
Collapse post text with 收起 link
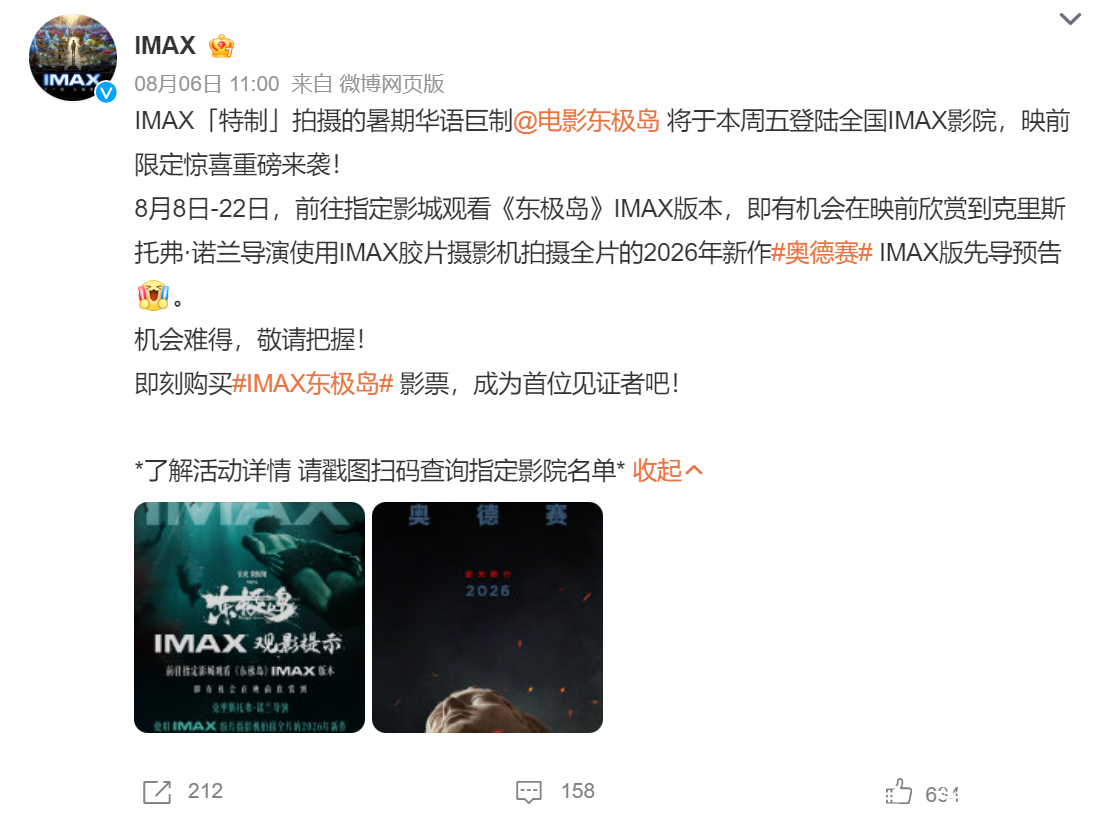(x=657, y=470)
